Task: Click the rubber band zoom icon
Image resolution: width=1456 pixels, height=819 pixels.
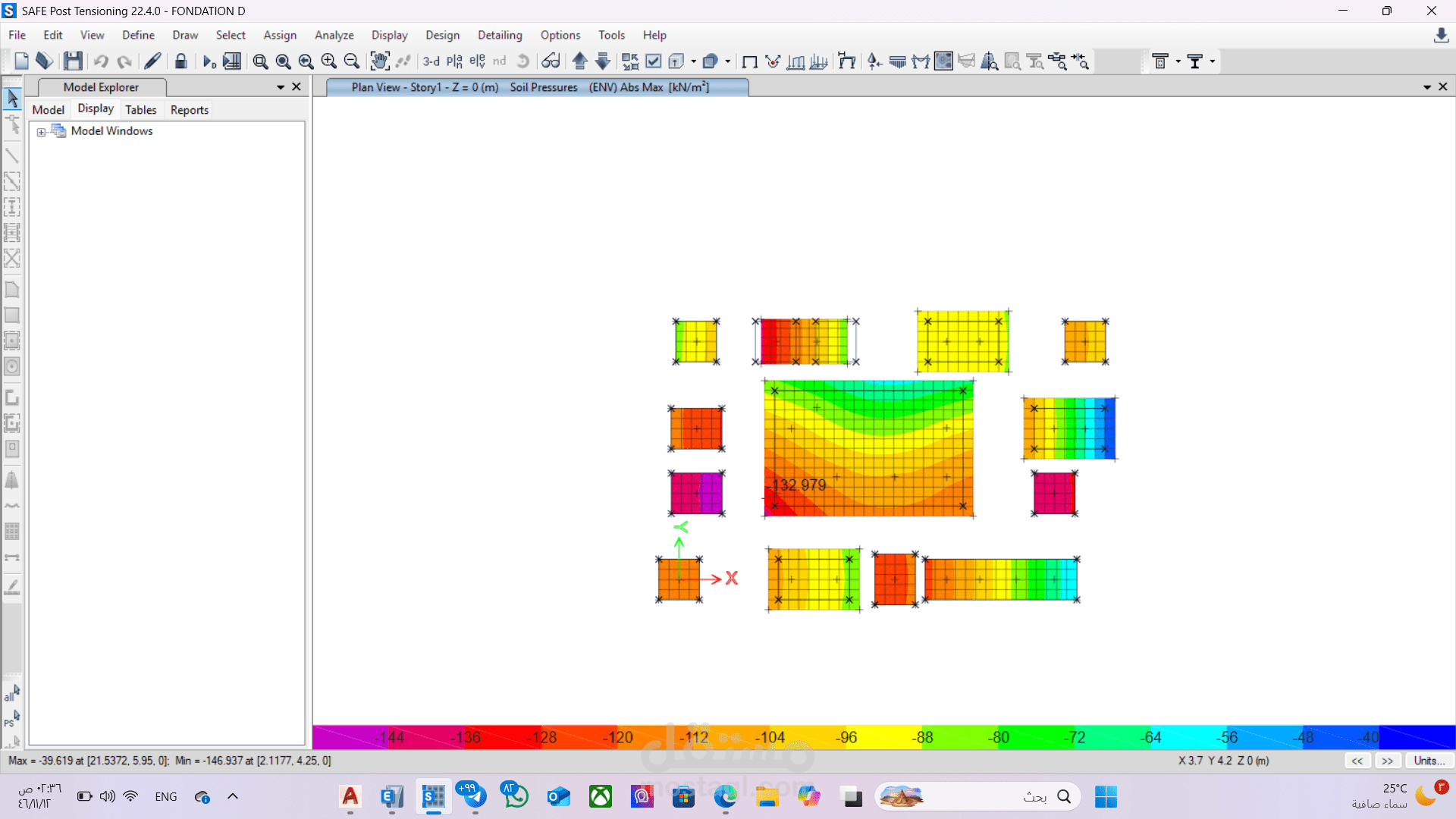Action: [260, 61]
